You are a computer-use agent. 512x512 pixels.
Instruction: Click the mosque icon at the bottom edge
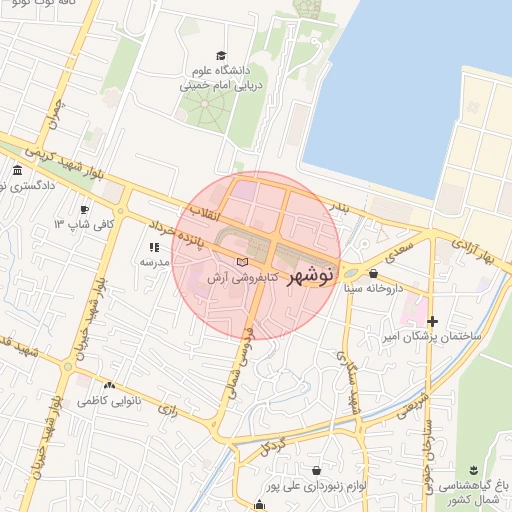[259, 505]
